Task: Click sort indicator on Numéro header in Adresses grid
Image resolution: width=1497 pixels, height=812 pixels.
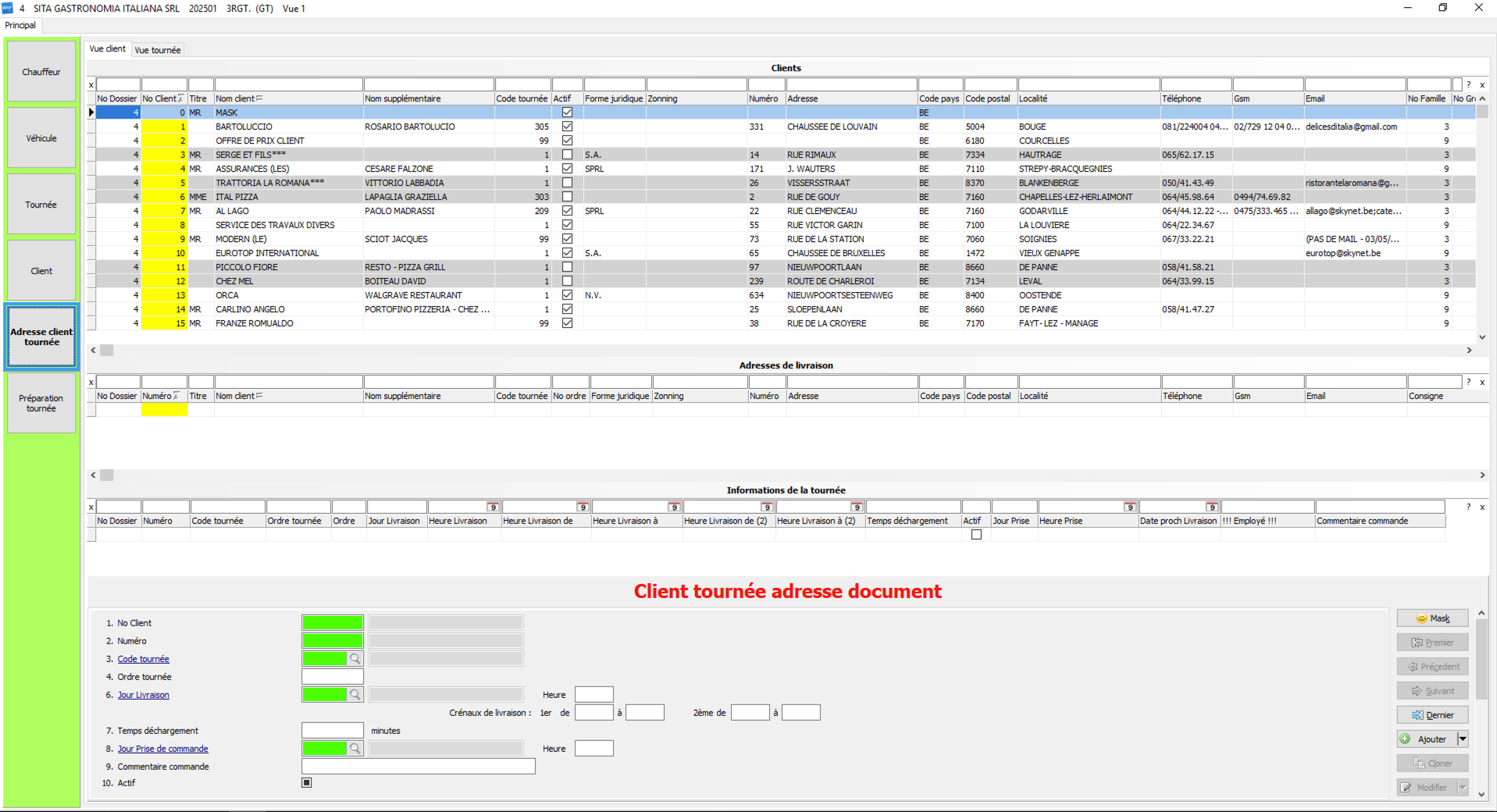Action: point(176,397)
